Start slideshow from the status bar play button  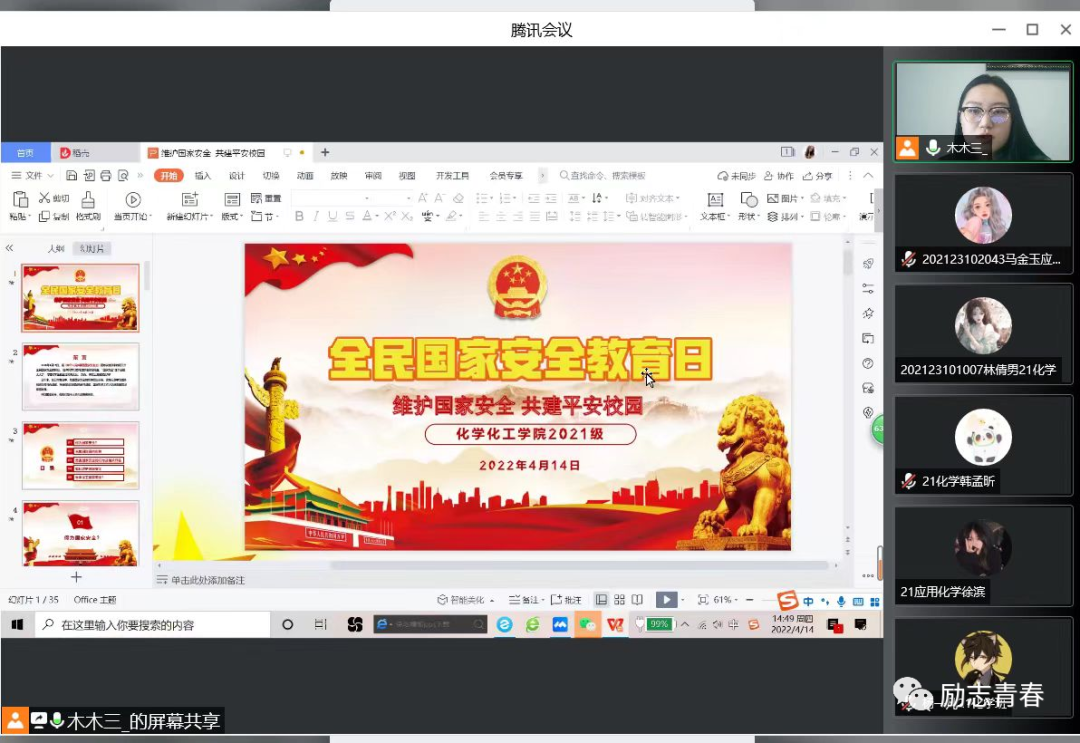point(665,600)
